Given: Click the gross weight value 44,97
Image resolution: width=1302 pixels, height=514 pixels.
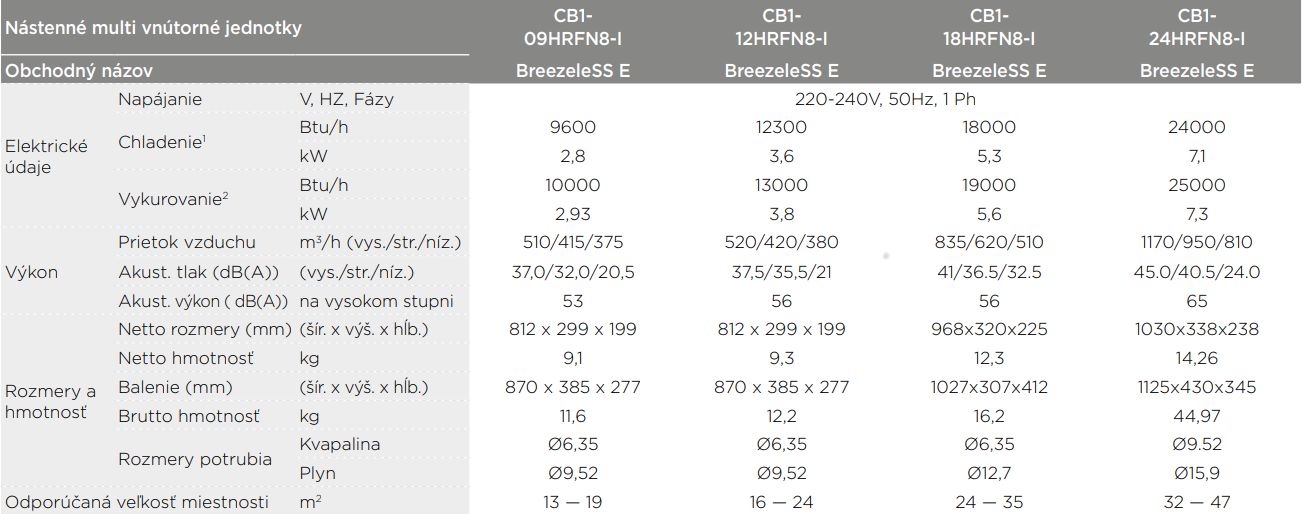Looking at the screenshot, I should (x=1196, y=416).
